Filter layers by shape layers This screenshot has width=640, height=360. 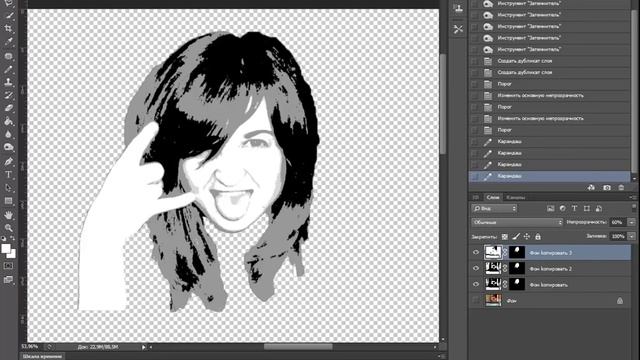coord(587,209)
